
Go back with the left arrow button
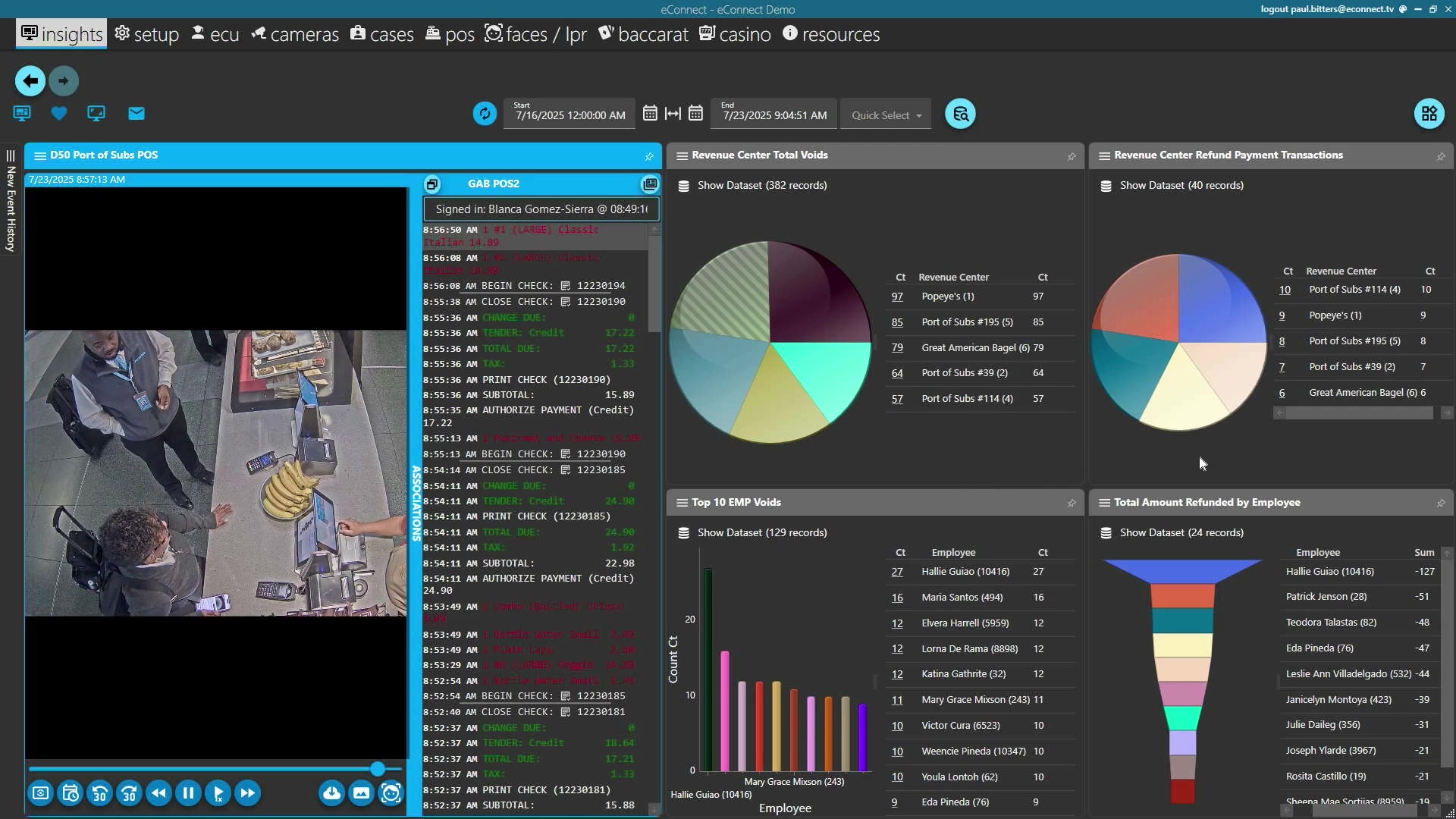click(30, 80)
